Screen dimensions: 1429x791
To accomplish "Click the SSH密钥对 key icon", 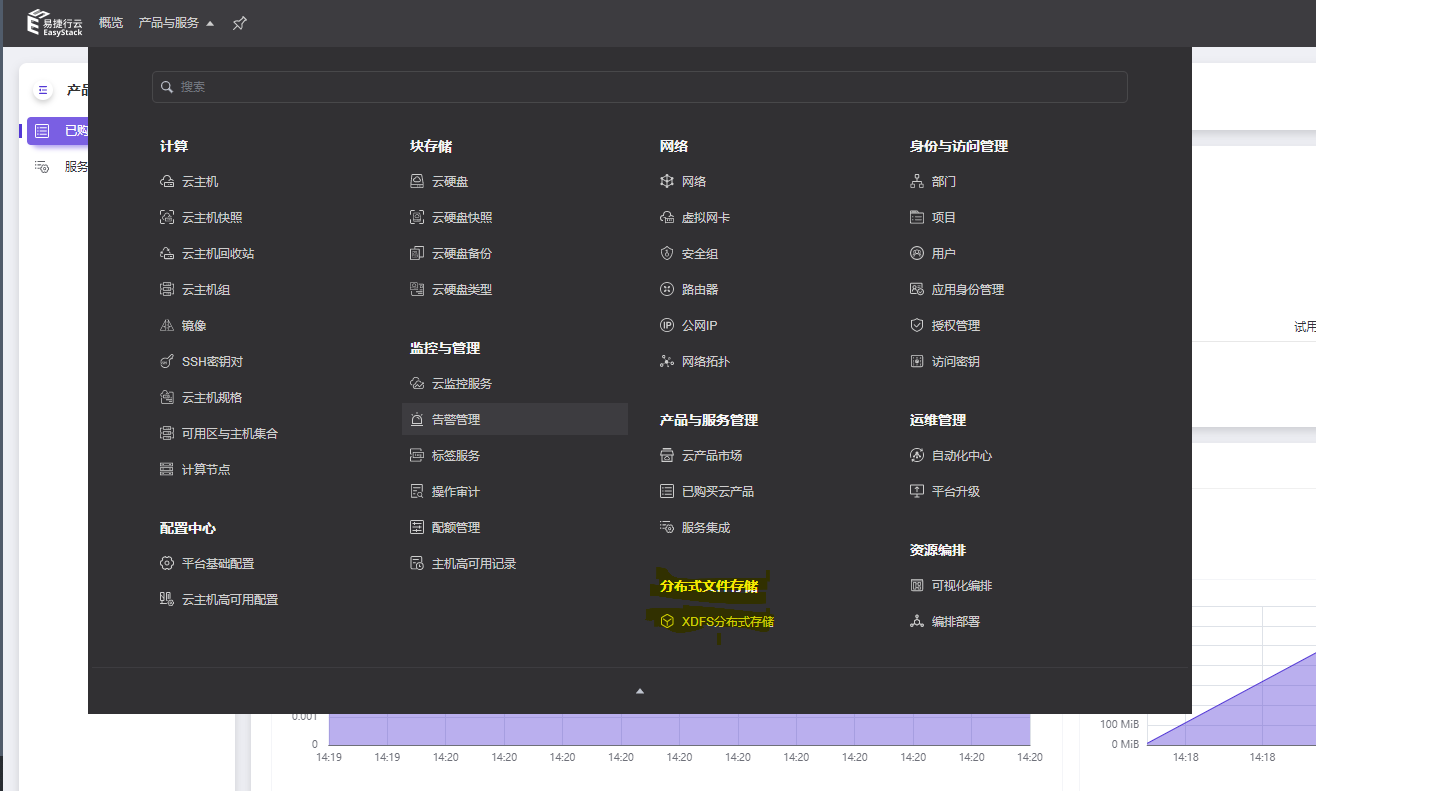I will pos(166,360).
